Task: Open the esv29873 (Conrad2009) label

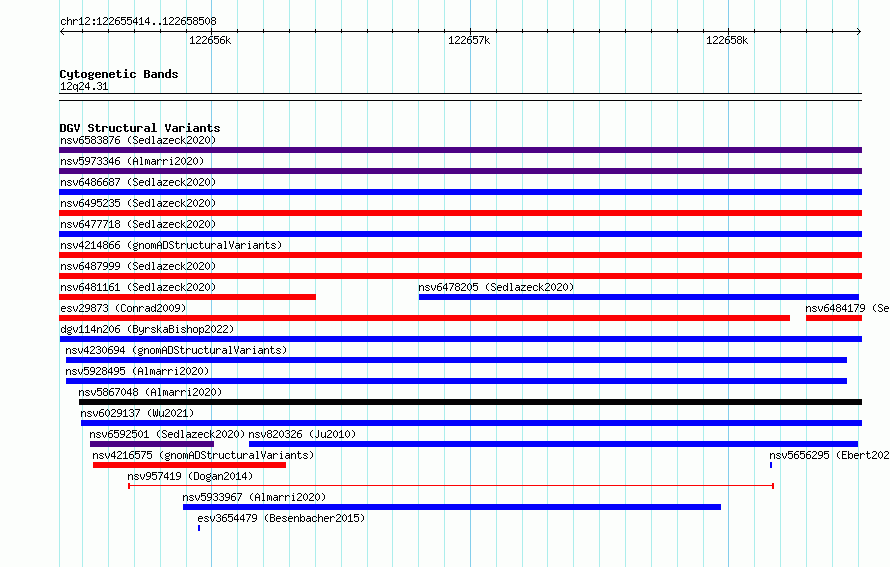Action: pyautogui.click(x=123, y=308)
